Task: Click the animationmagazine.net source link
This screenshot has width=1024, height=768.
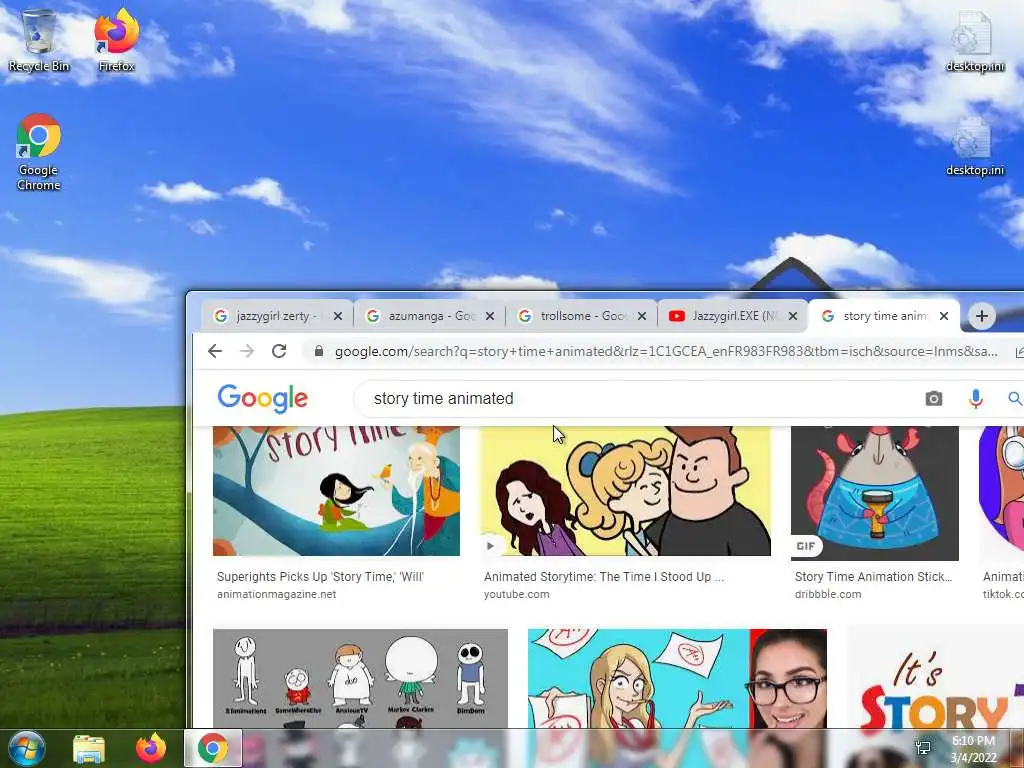Action: (276, 594)
